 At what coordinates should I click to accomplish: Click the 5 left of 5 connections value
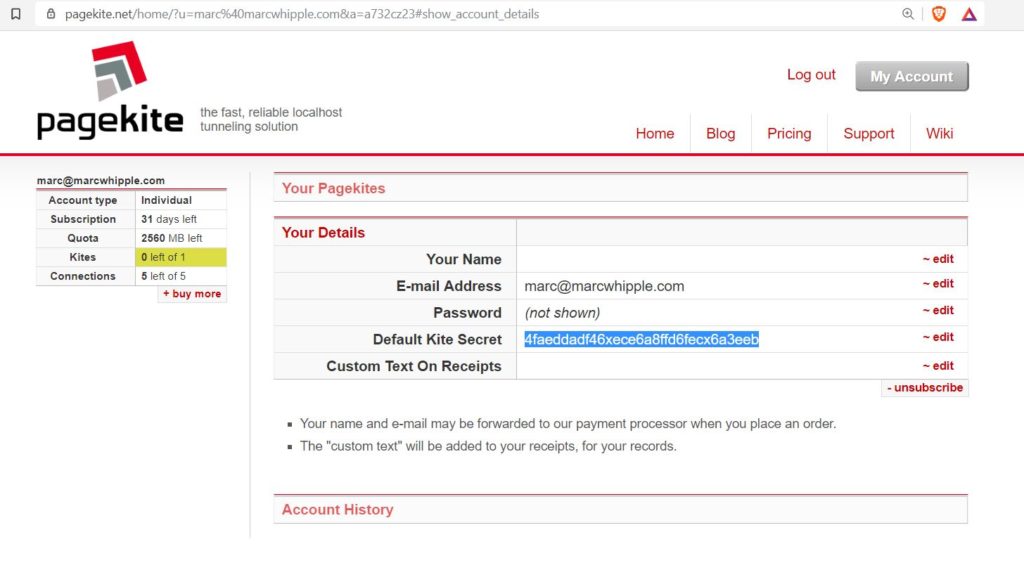pyautogui.click(x=163, y=276)
